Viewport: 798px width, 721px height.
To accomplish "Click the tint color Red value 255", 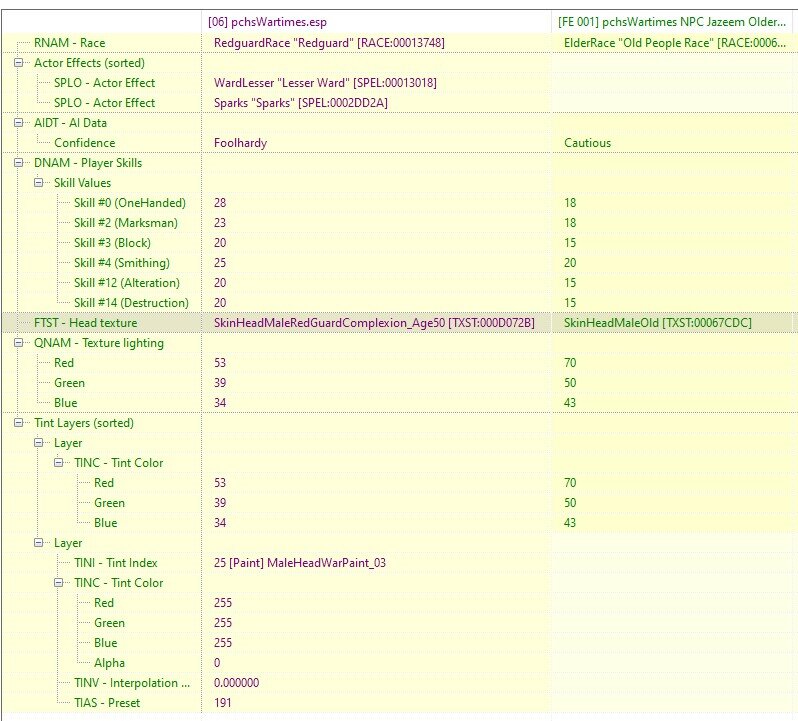I will (223, 603).
